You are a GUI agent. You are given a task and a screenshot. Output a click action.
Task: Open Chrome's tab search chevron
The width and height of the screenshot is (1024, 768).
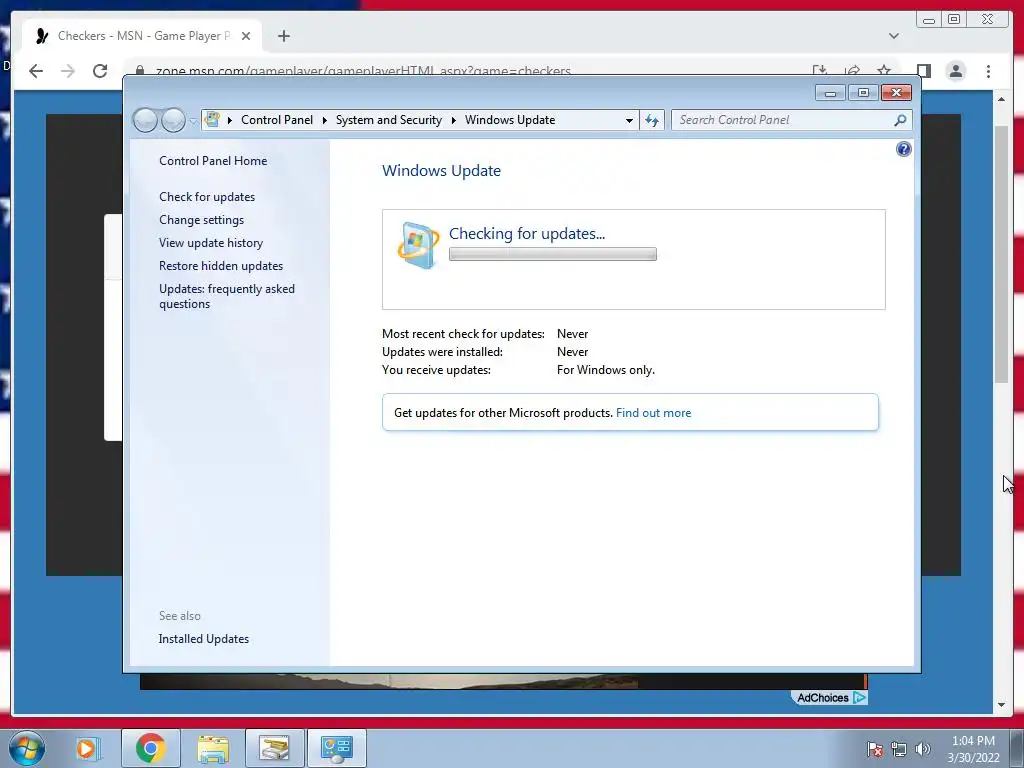click(x=893, y=36)
